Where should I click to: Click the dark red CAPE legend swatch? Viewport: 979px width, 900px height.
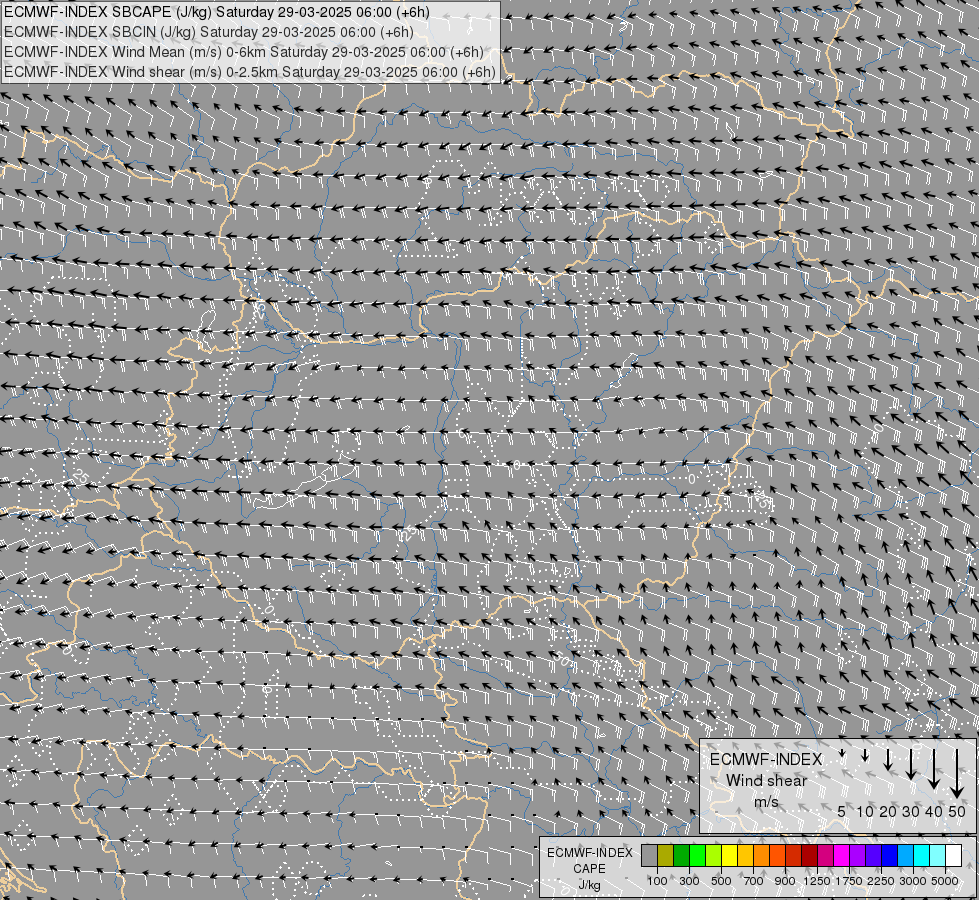point(809,855)
